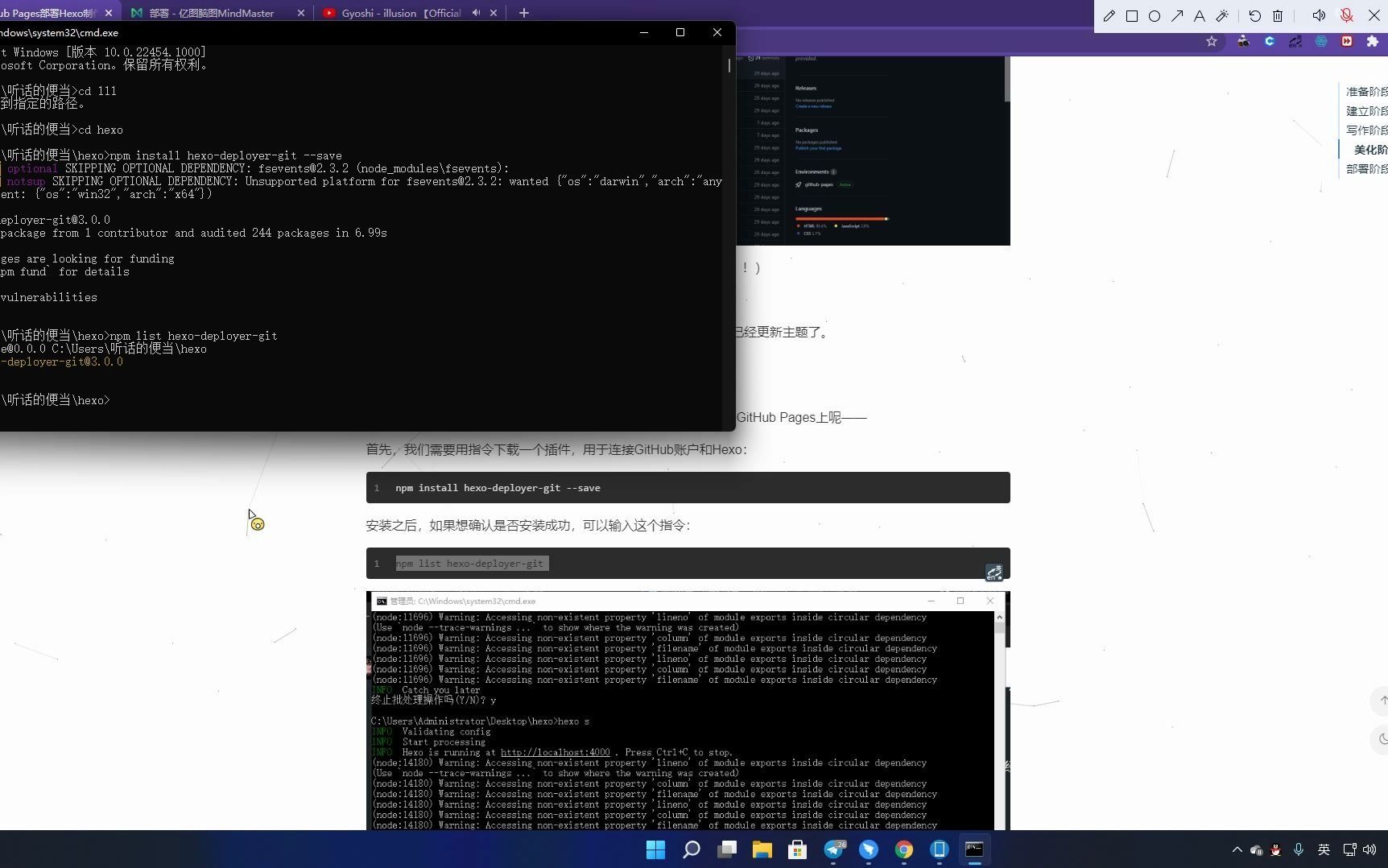Switch to the Gyoshi - illusion YouTube tab
1388x868 pixels.
click(x=401, y=13)
